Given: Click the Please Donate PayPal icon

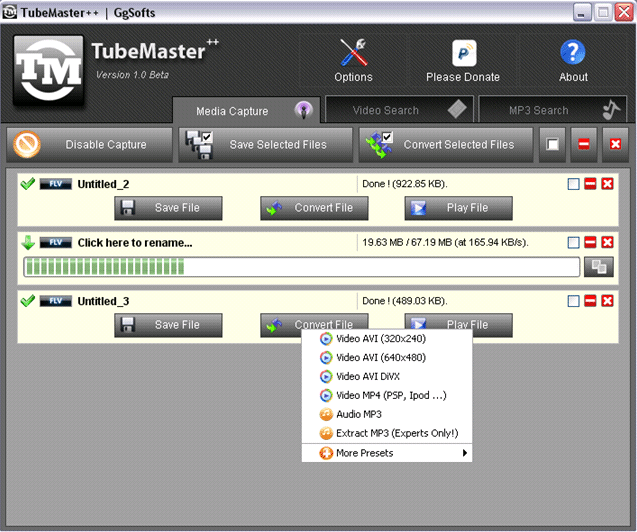Looking at the screenshot, I should tap(464, 53).
